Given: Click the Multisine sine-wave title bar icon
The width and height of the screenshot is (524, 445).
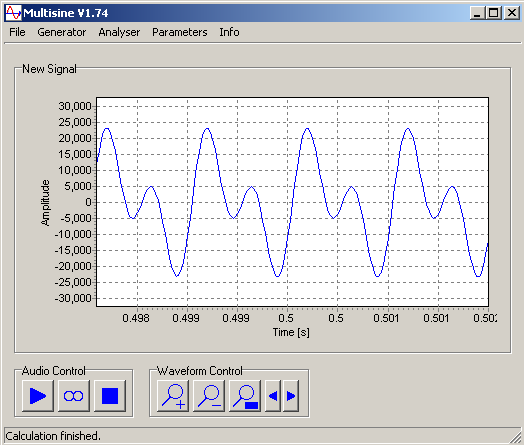Looking at the screenshot, I should coord(13,13).
